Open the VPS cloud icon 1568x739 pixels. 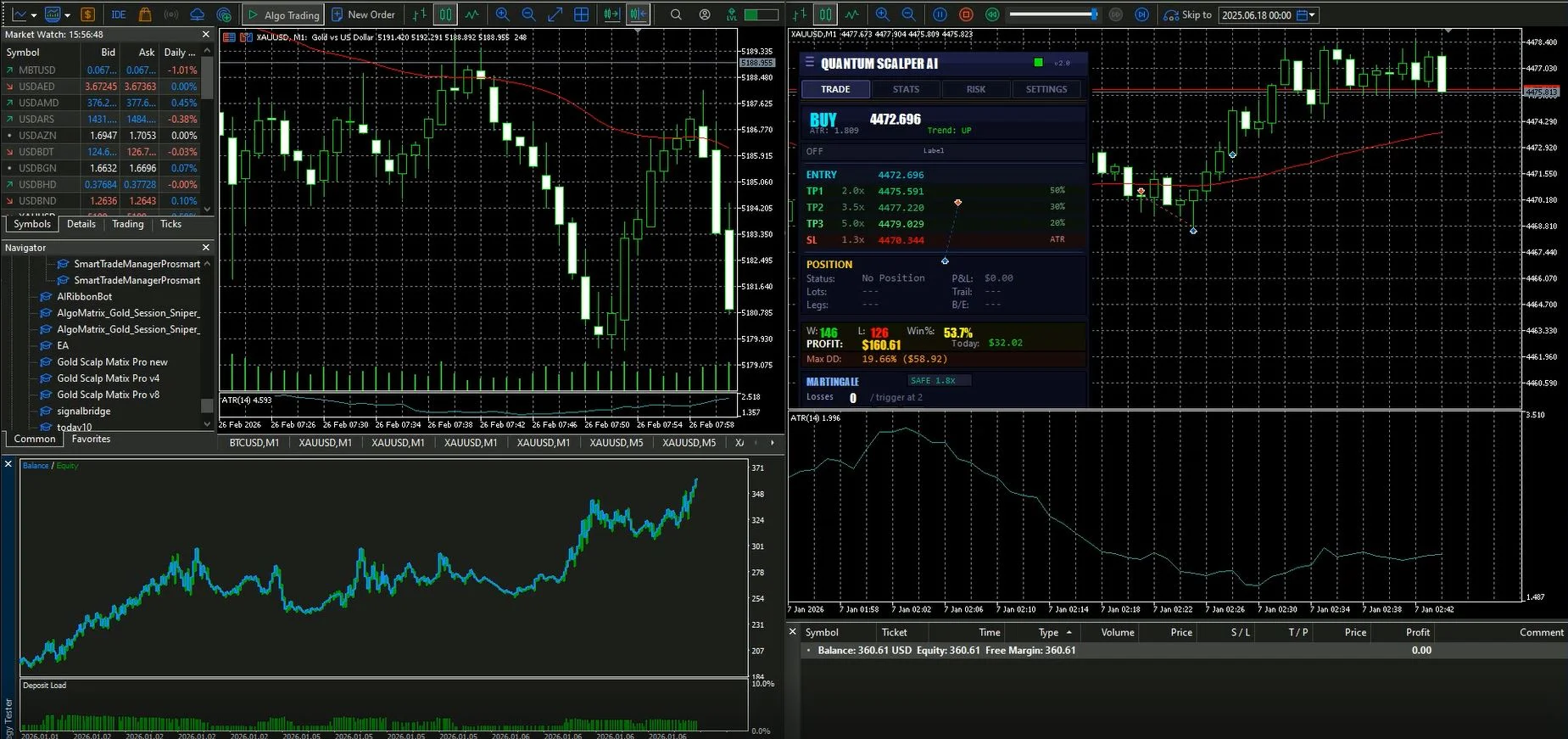tap(197, 14)
